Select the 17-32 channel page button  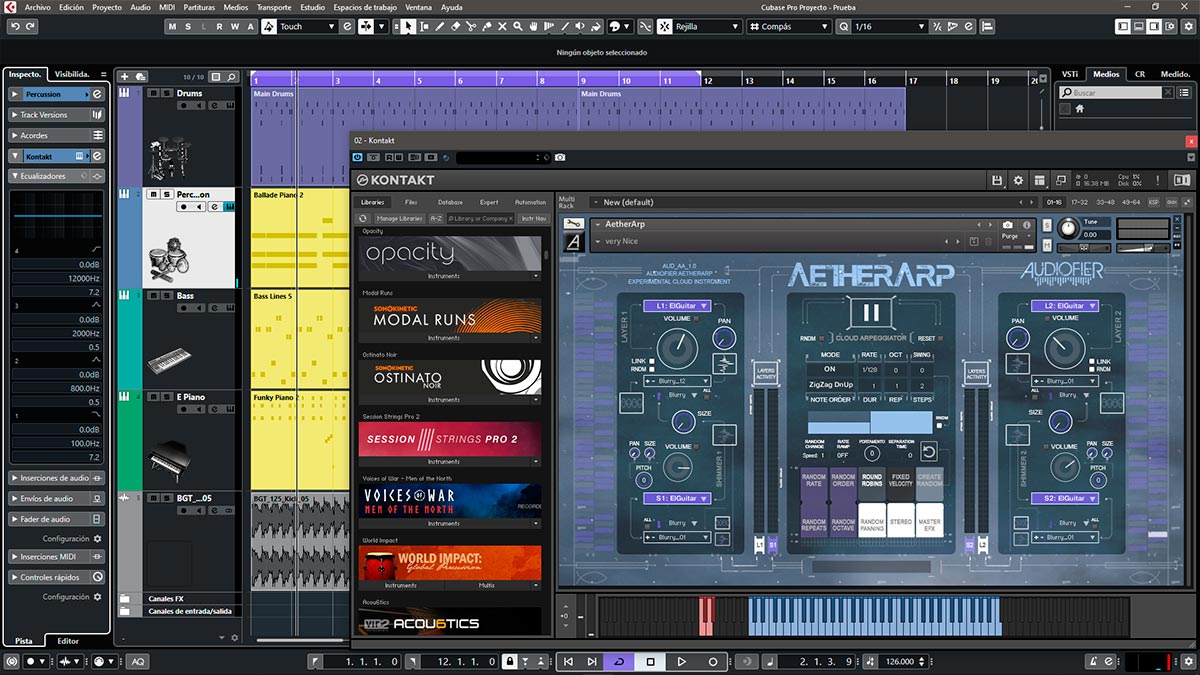[1080, 202]
